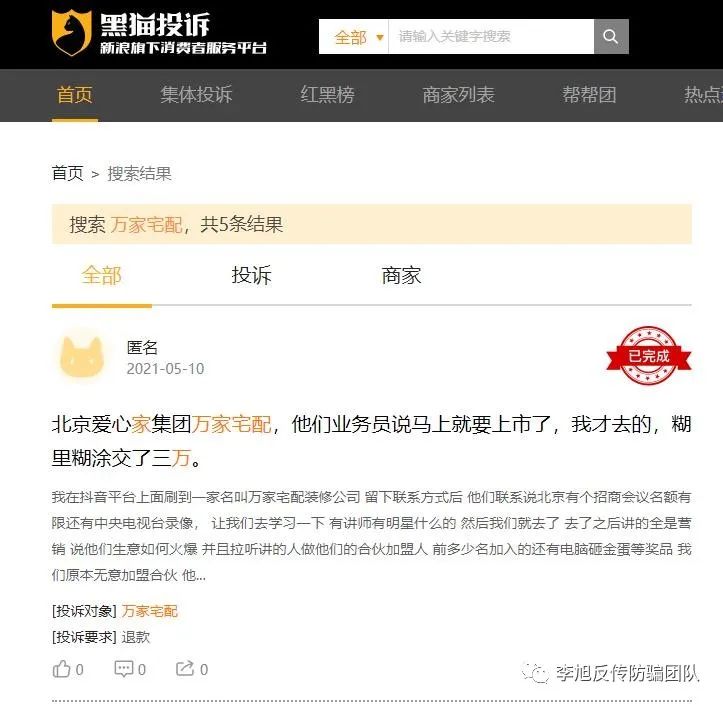This screenshot has height=705, width=723.
Task: Open the 集体投诉 navigation item
Action: pyautogui.click(x=196, y=95)
